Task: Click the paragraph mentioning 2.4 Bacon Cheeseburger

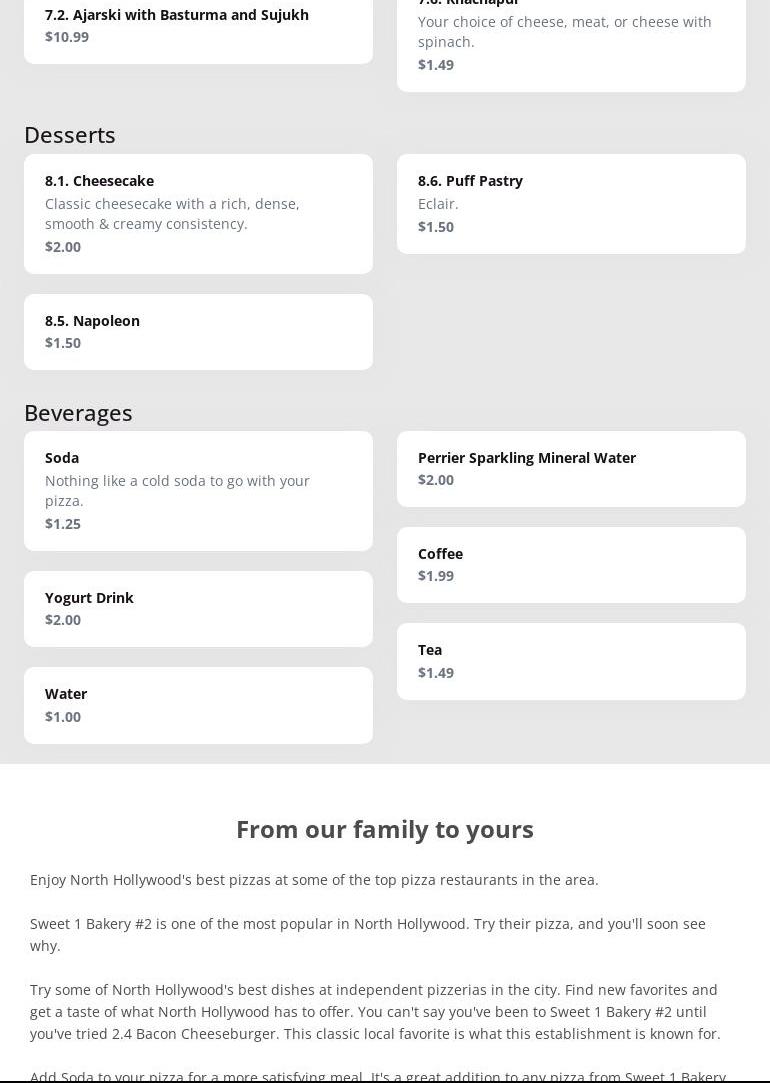Action: (375, 1011)
